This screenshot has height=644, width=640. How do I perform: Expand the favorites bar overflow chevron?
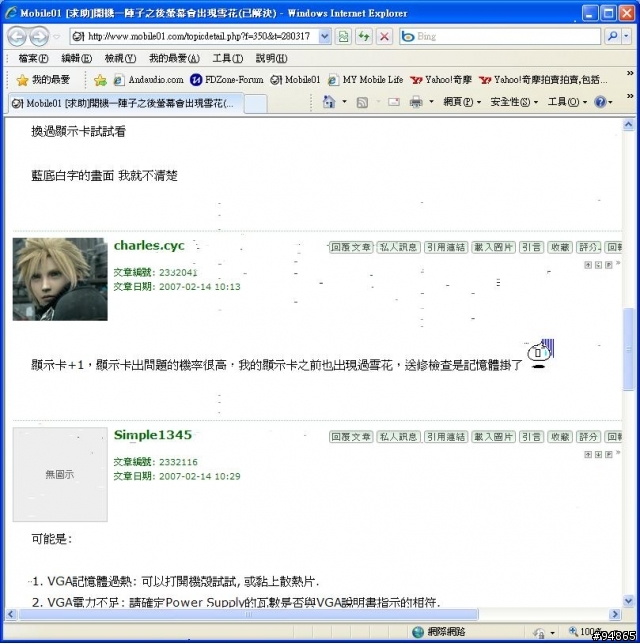click(x=630, y=73)
